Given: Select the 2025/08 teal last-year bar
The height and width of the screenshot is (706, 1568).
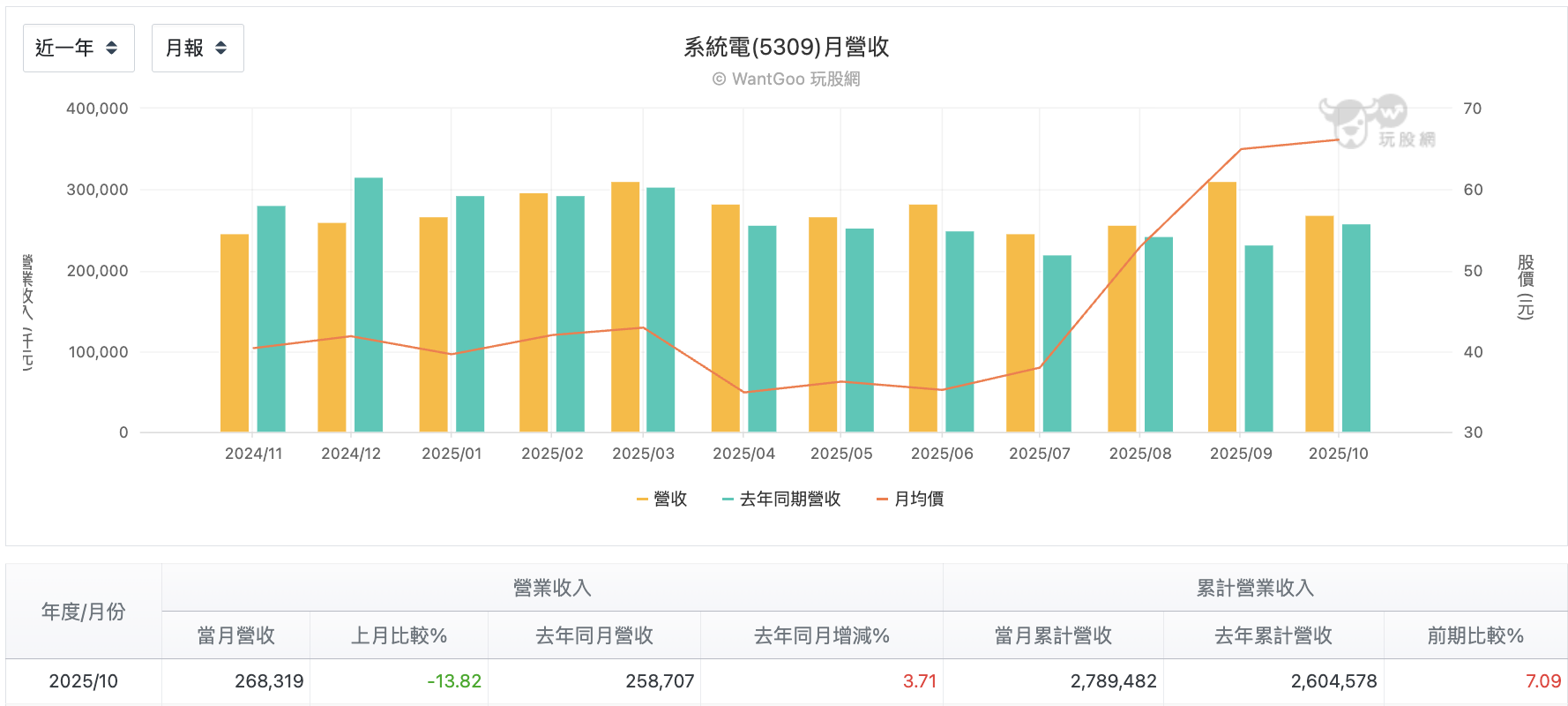Looking at the screenshot, I should pyautogui.click(x=1159, y=334).
